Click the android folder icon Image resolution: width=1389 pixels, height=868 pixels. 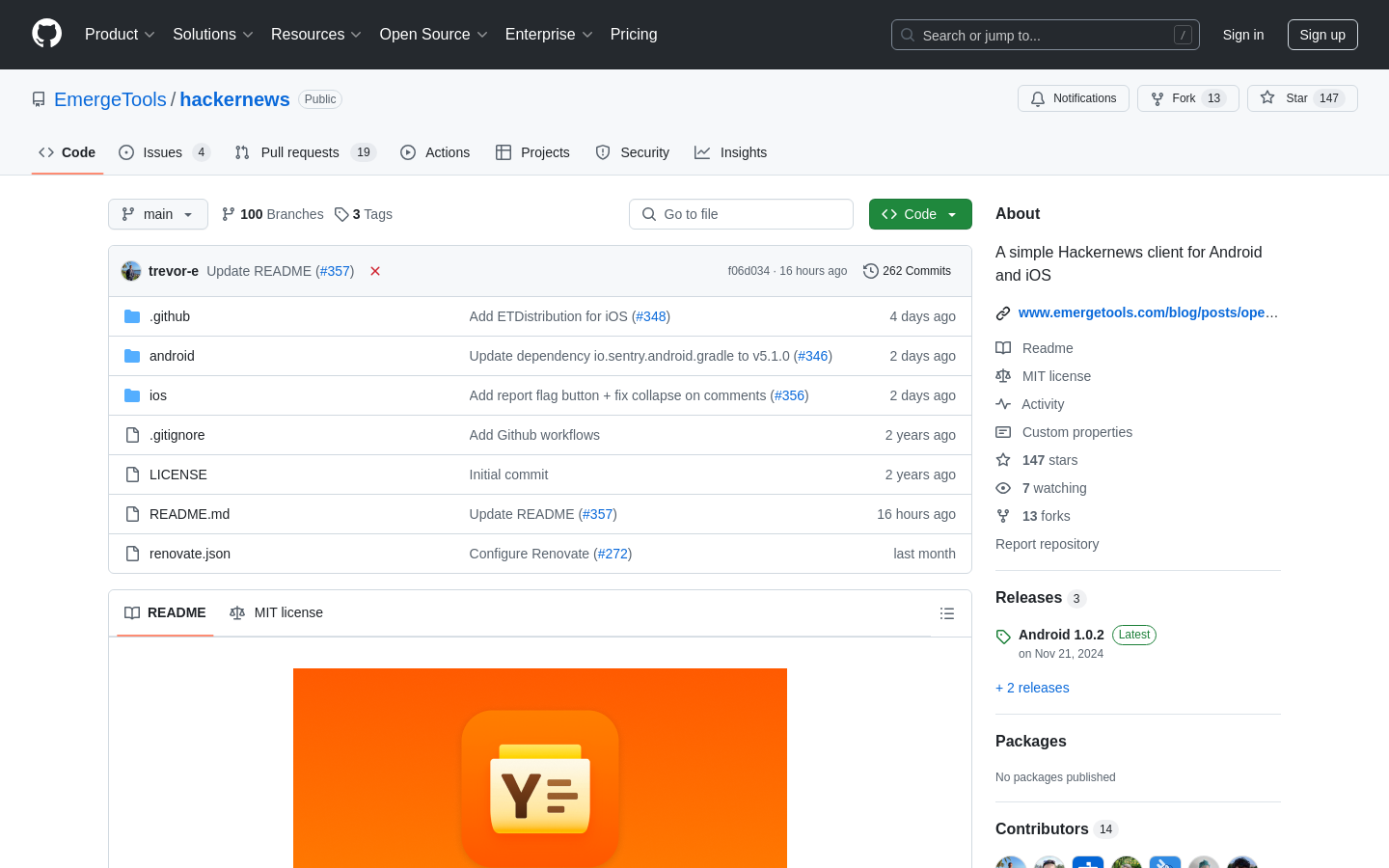[132, 356]
